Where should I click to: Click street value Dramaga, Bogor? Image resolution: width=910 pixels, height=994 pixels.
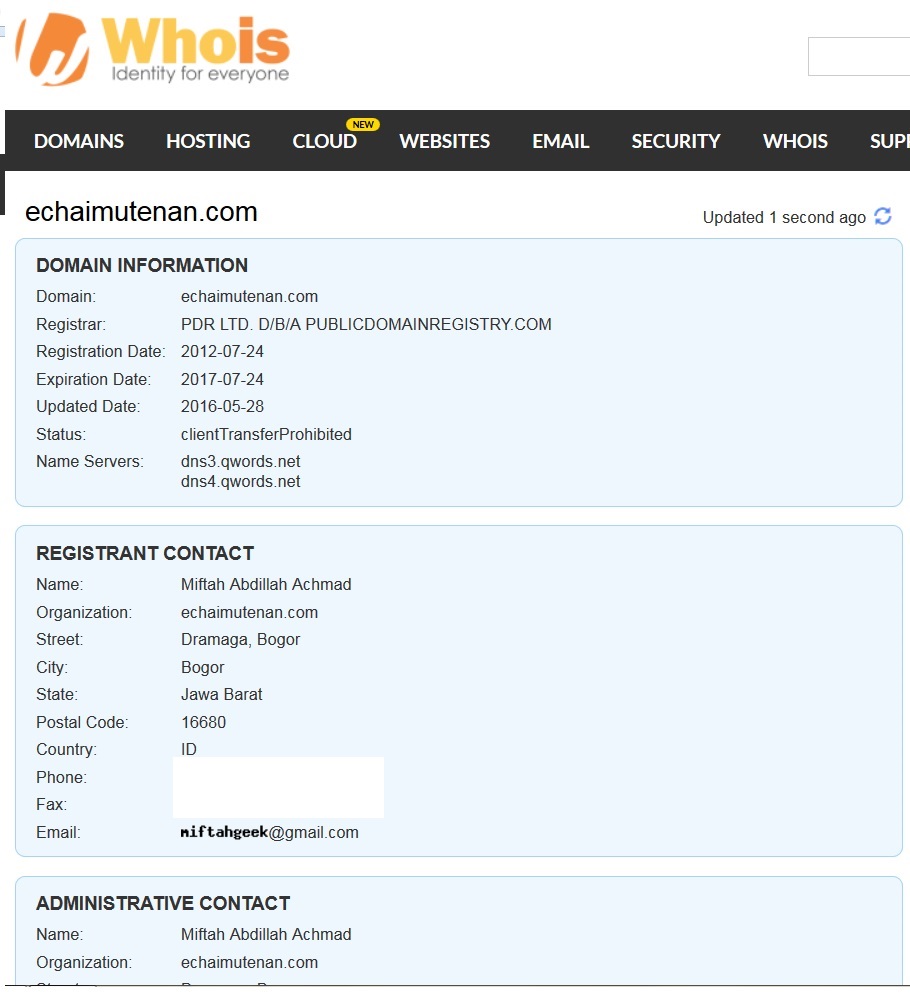coord(240,640)
